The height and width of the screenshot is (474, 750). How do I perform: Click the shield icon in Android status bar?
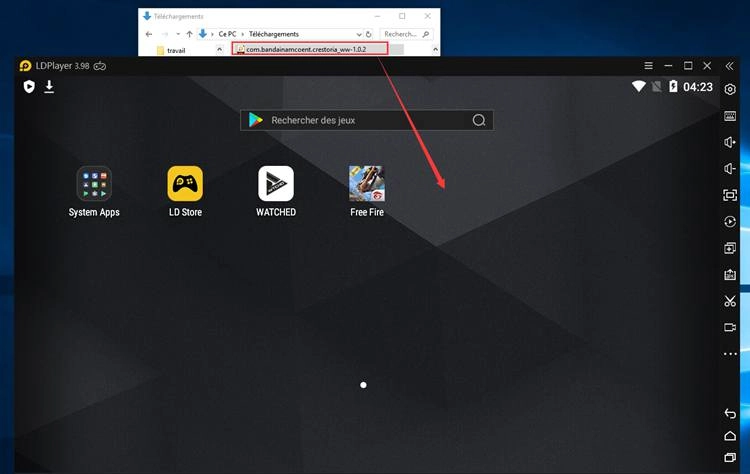(x=29, y=87)
